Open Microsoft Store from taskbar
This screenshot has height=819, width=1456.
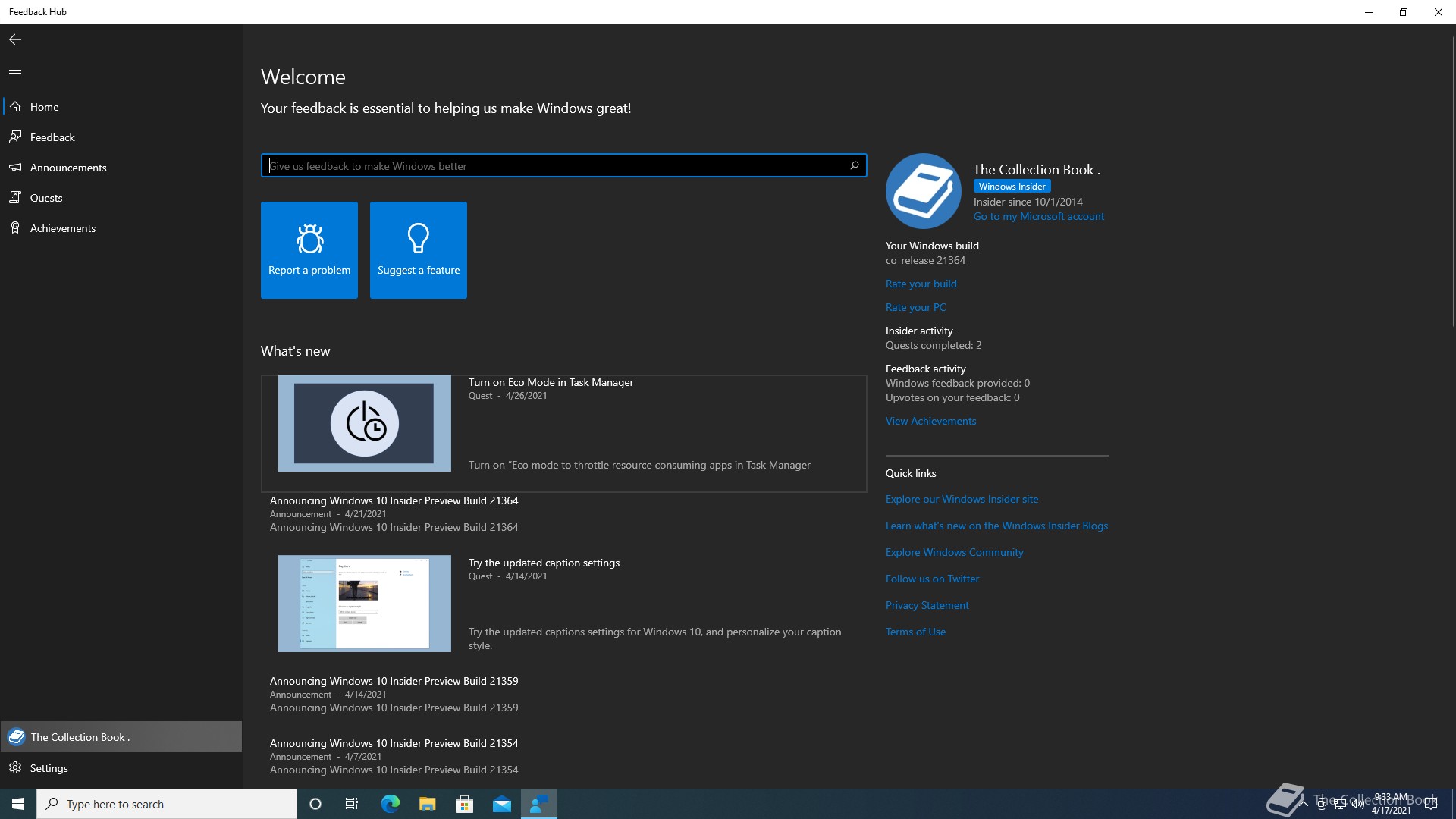[x=464, y=804]
